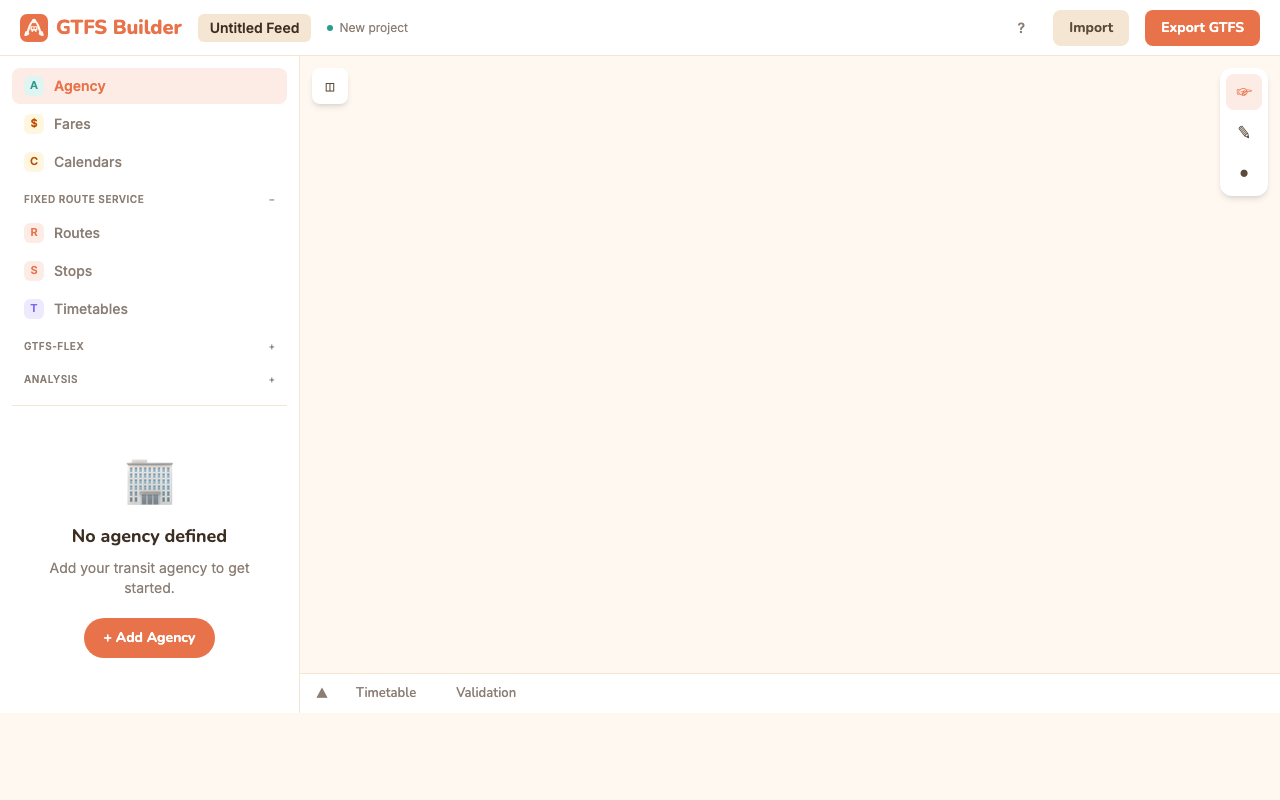The width and height of the screenshot is (1280, 800).
Task: Open the Fares section
Action: coord(72,124)
